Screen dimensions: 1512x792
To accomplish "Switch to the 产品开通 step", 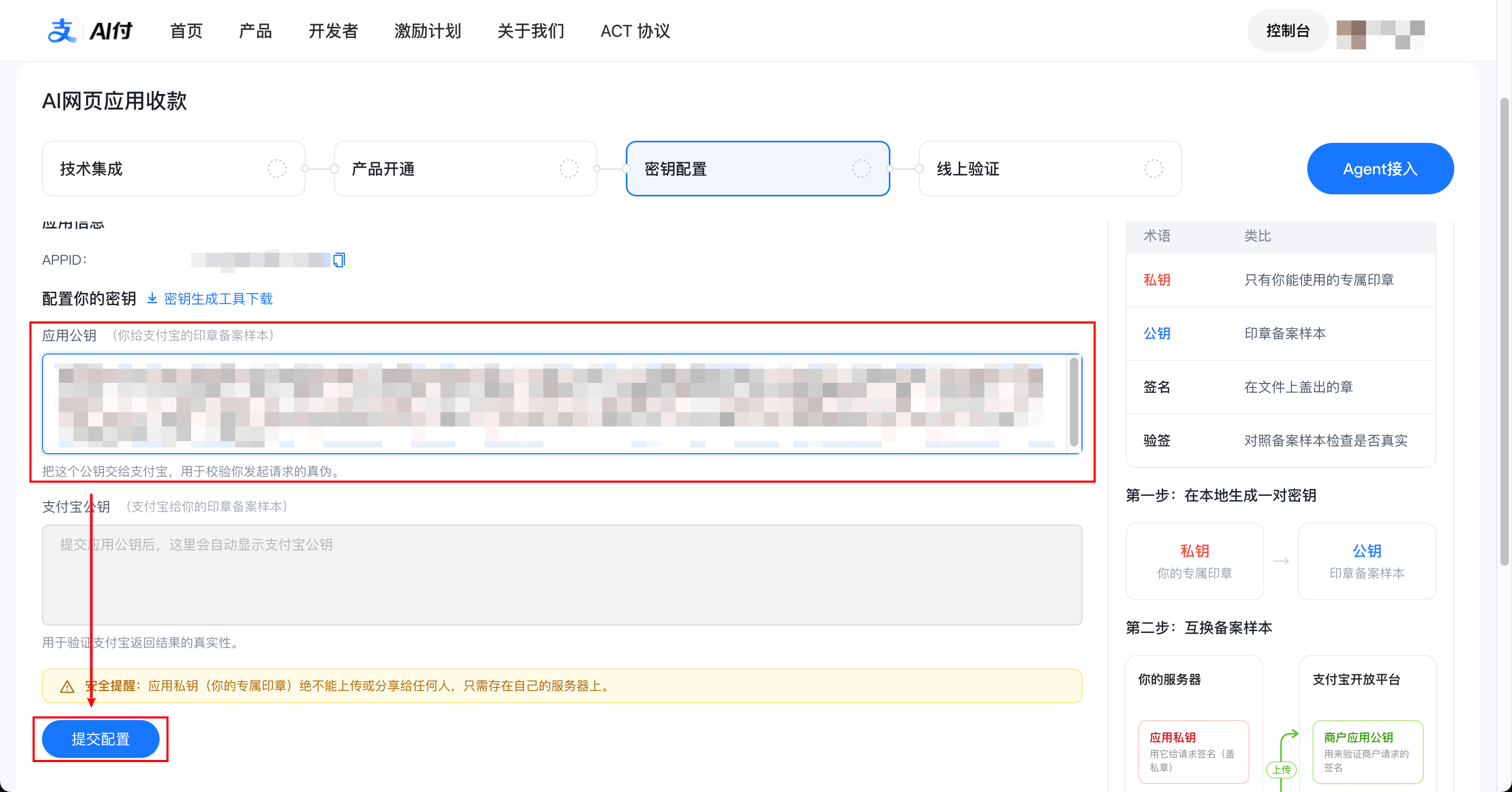I will click(x=466, y=169).
